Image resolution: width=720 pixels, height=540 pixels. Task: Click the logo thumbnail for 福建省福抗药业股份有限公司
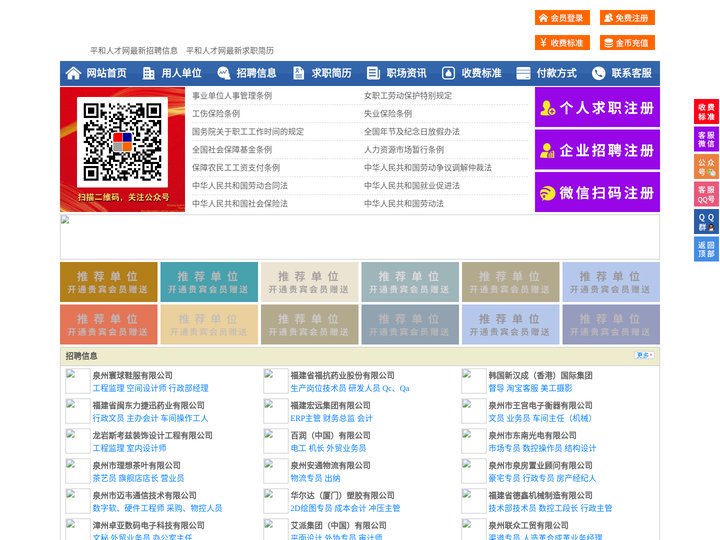coord(276,381)
